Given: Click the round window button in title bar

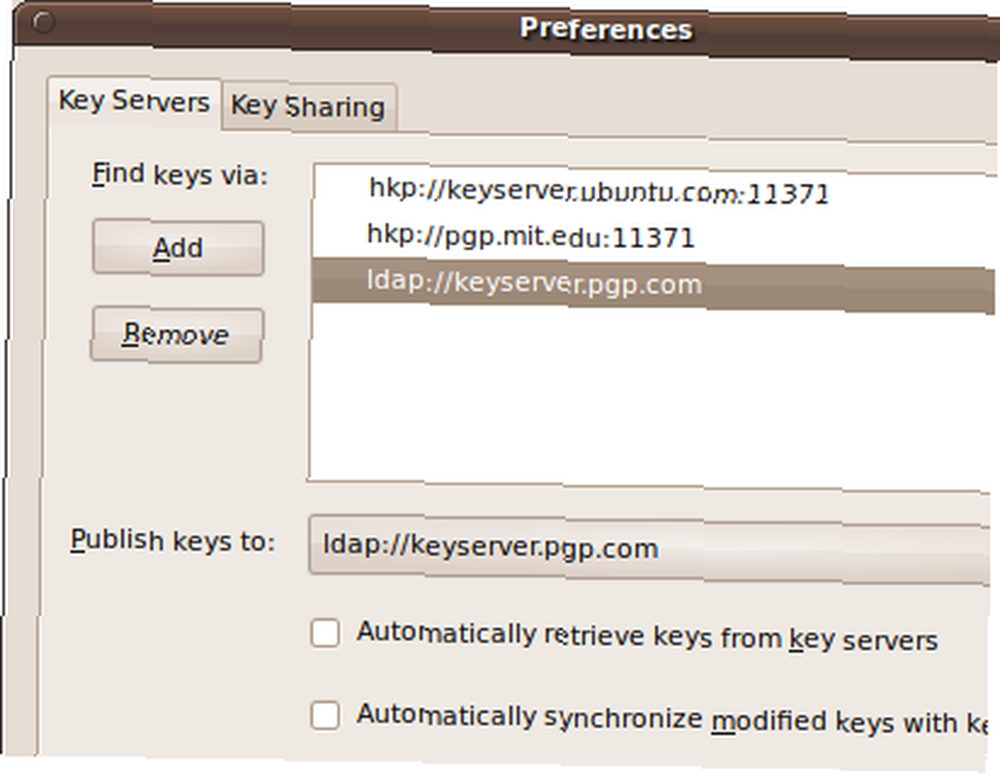Looking at the screenshot, I should coord(43,22).
